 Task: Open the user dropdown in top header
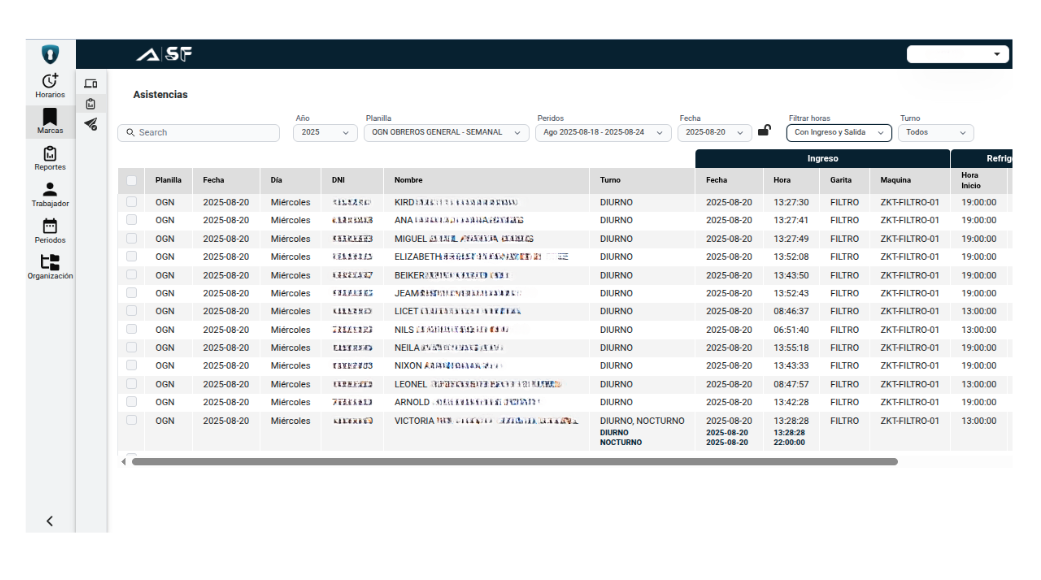click(958, 54)
